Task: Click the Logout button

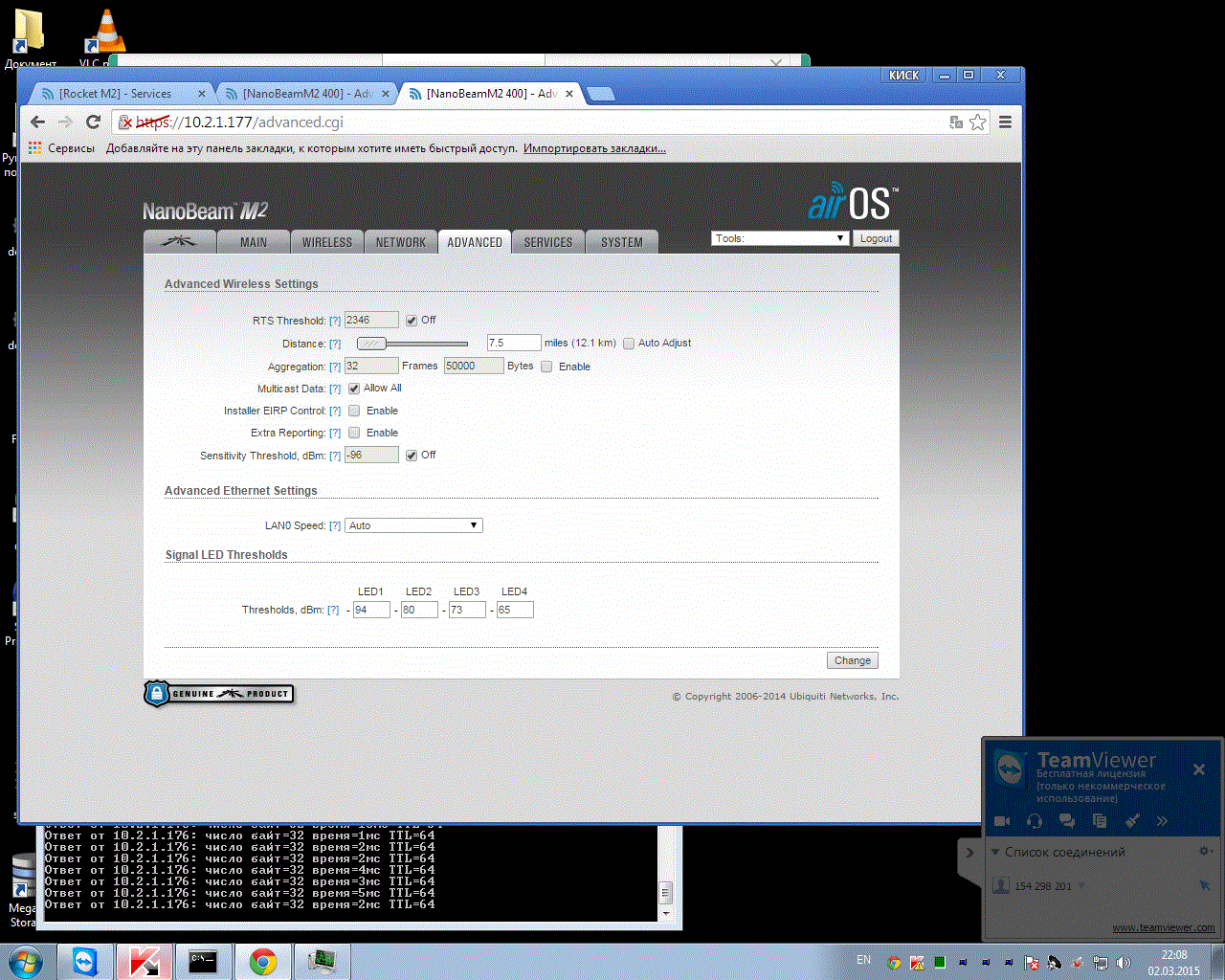Action: point(876,238)
